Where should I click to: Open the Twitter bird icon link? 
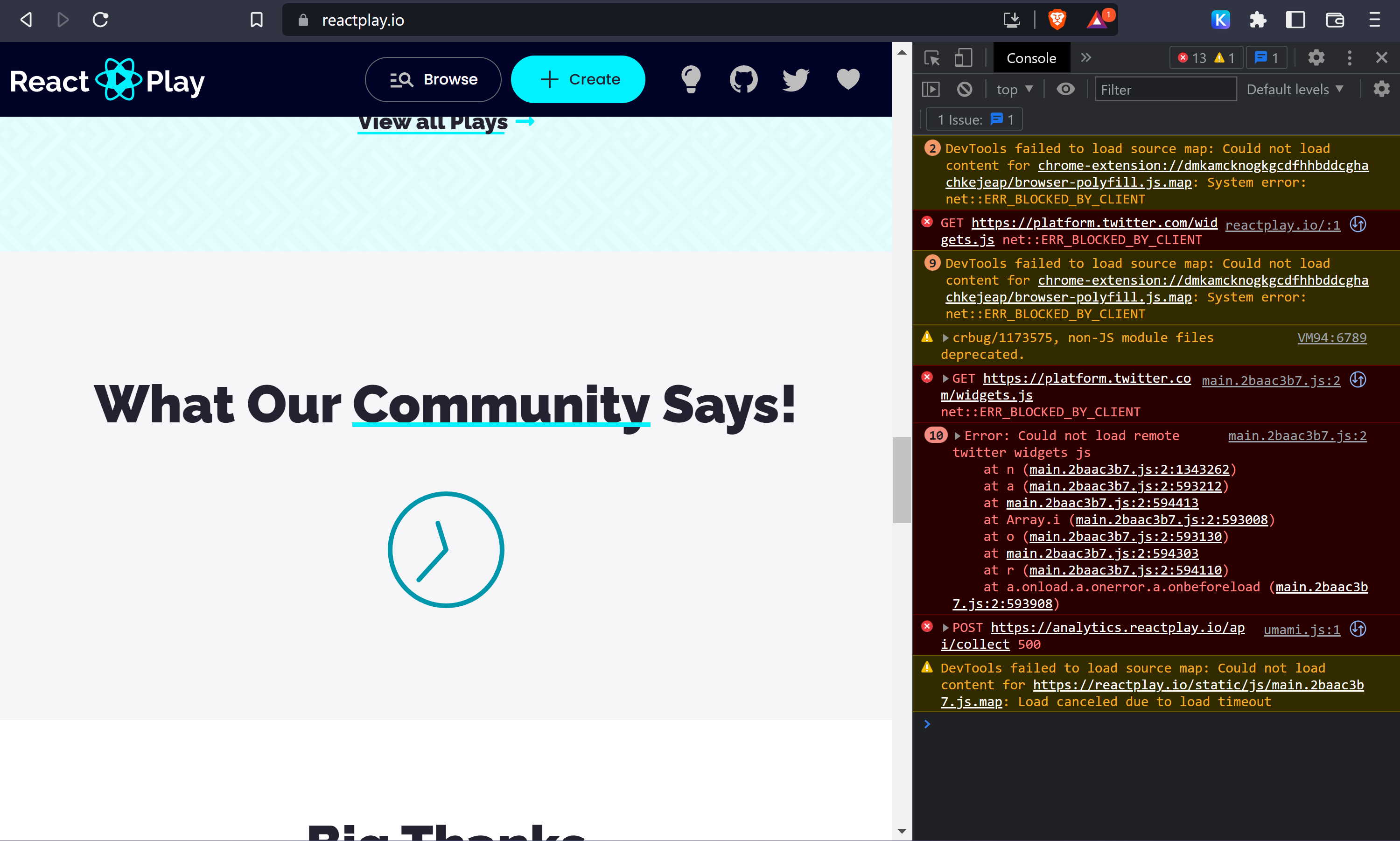796,79
